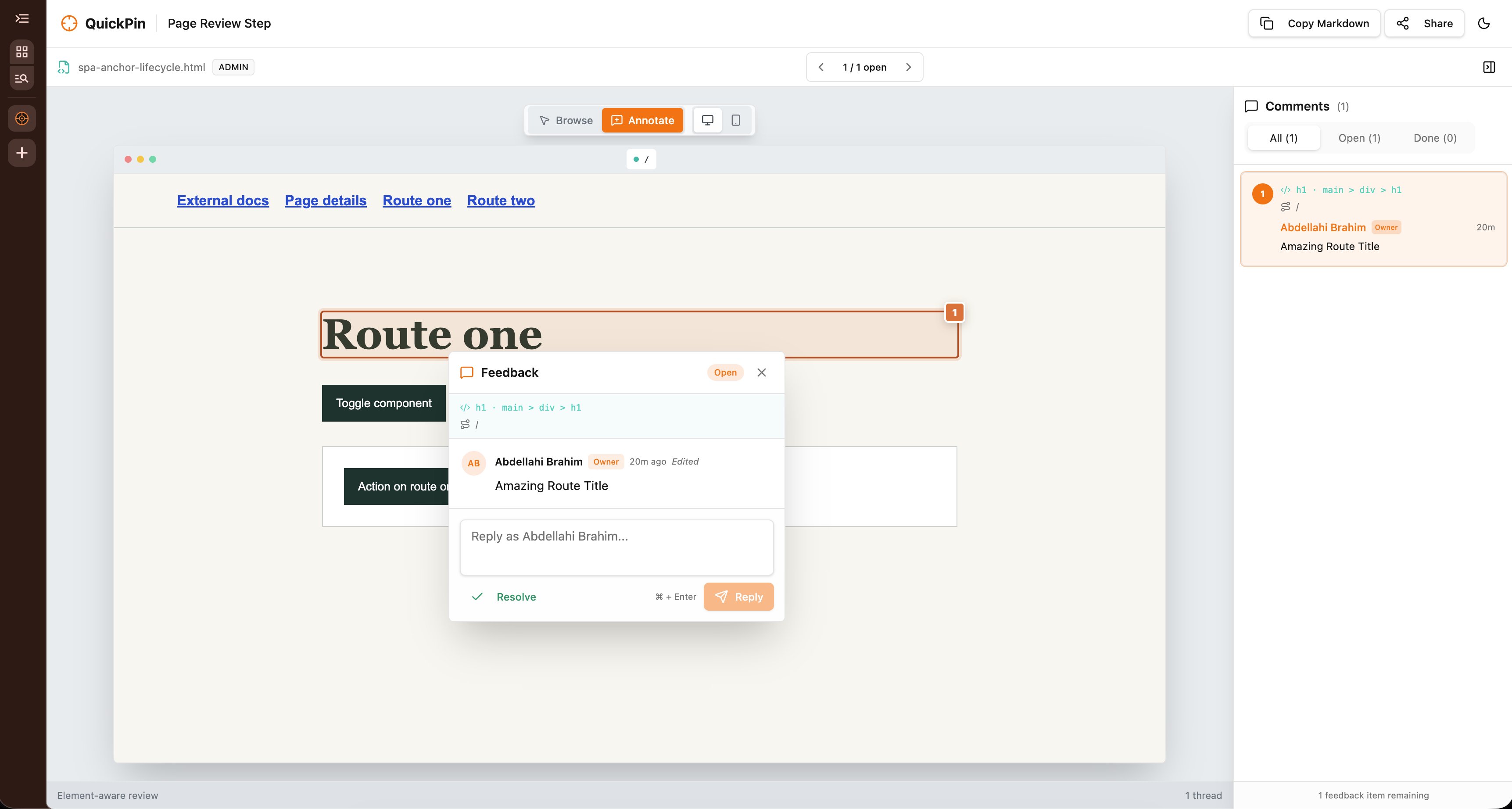The height and width of the screenshot is (809, 1512).
Task: Click Abdellahi Brahim name in comment card
Action: 1323,228
